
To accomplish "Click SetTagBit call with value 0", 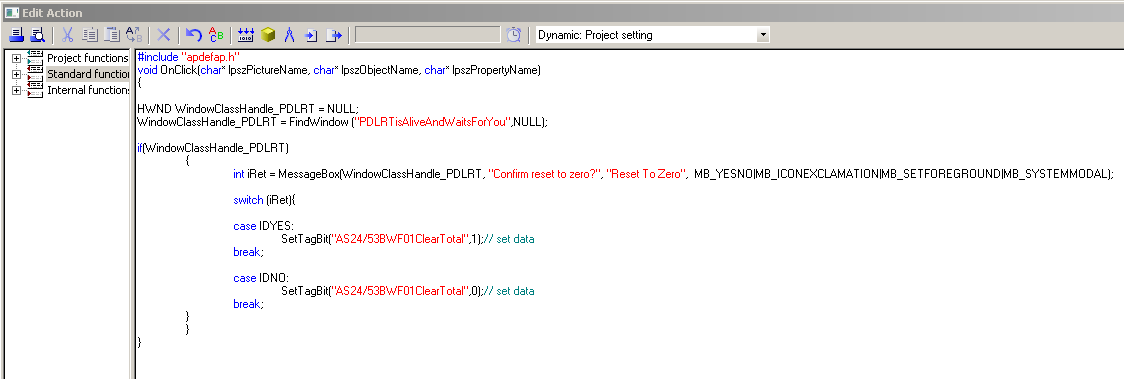I will coord(381,291).
